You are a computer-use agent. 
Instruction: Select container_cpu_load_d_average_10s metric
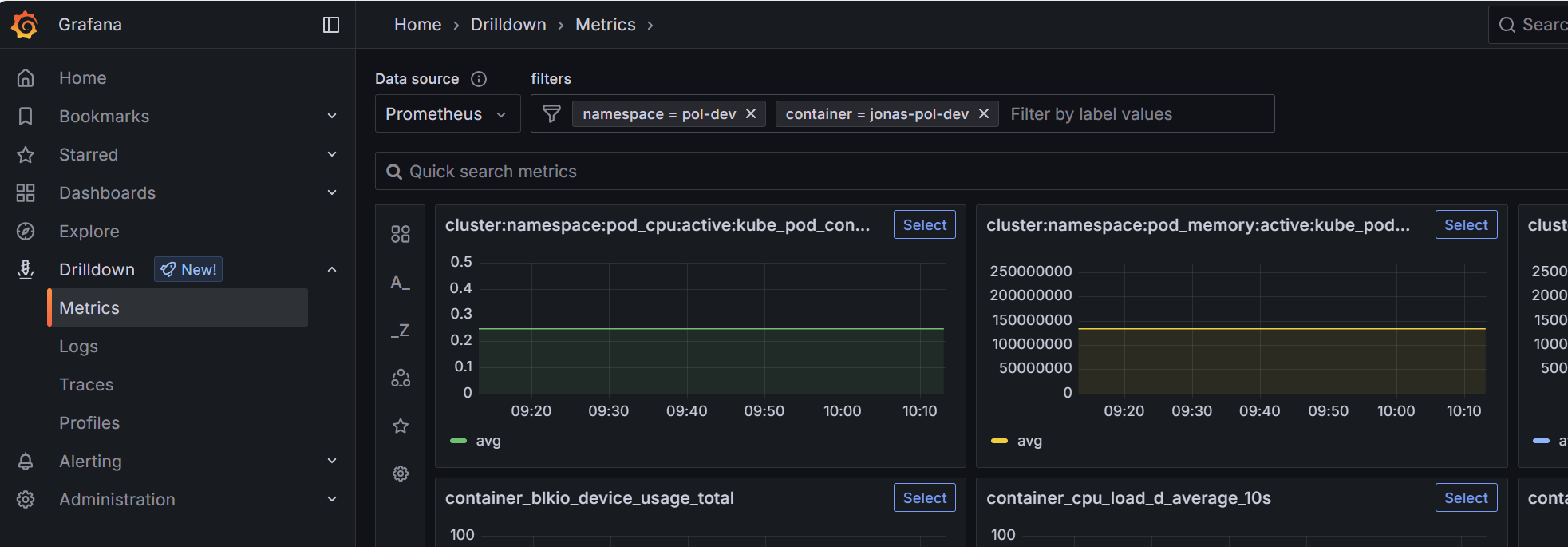1466,498
